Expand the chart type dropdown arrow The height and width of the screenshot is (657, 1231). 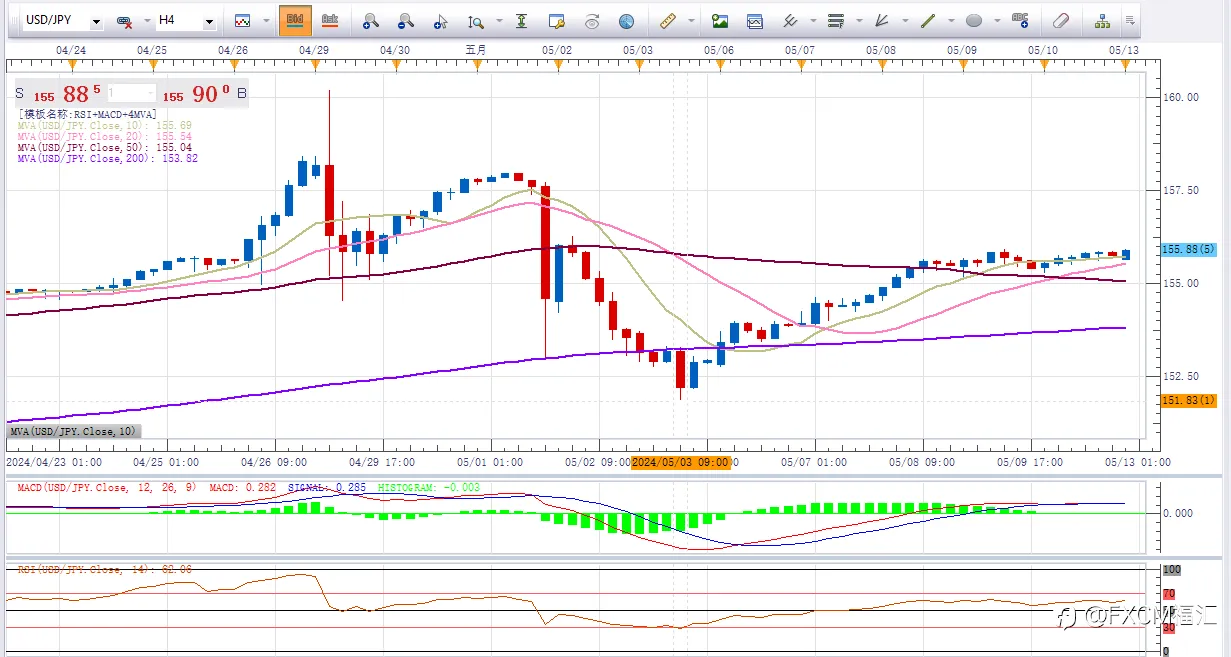tap(266, 21)
